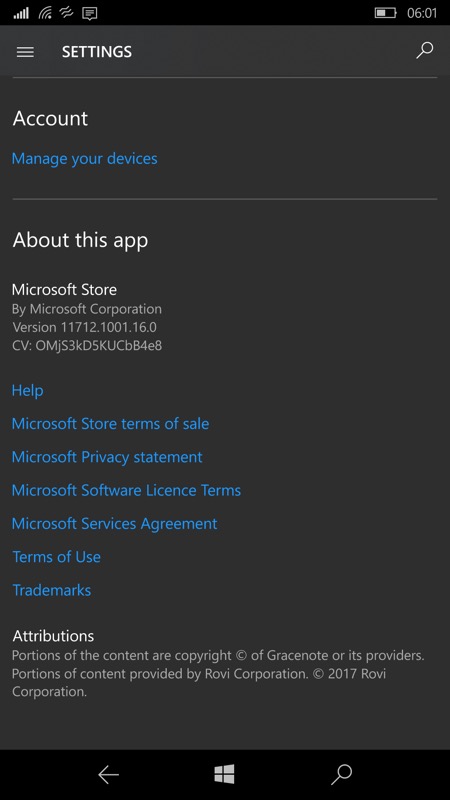Tap the data transfer arrows status icon
Screen dimensions: 450x800
pyautogui.click(x=67, y=13)
